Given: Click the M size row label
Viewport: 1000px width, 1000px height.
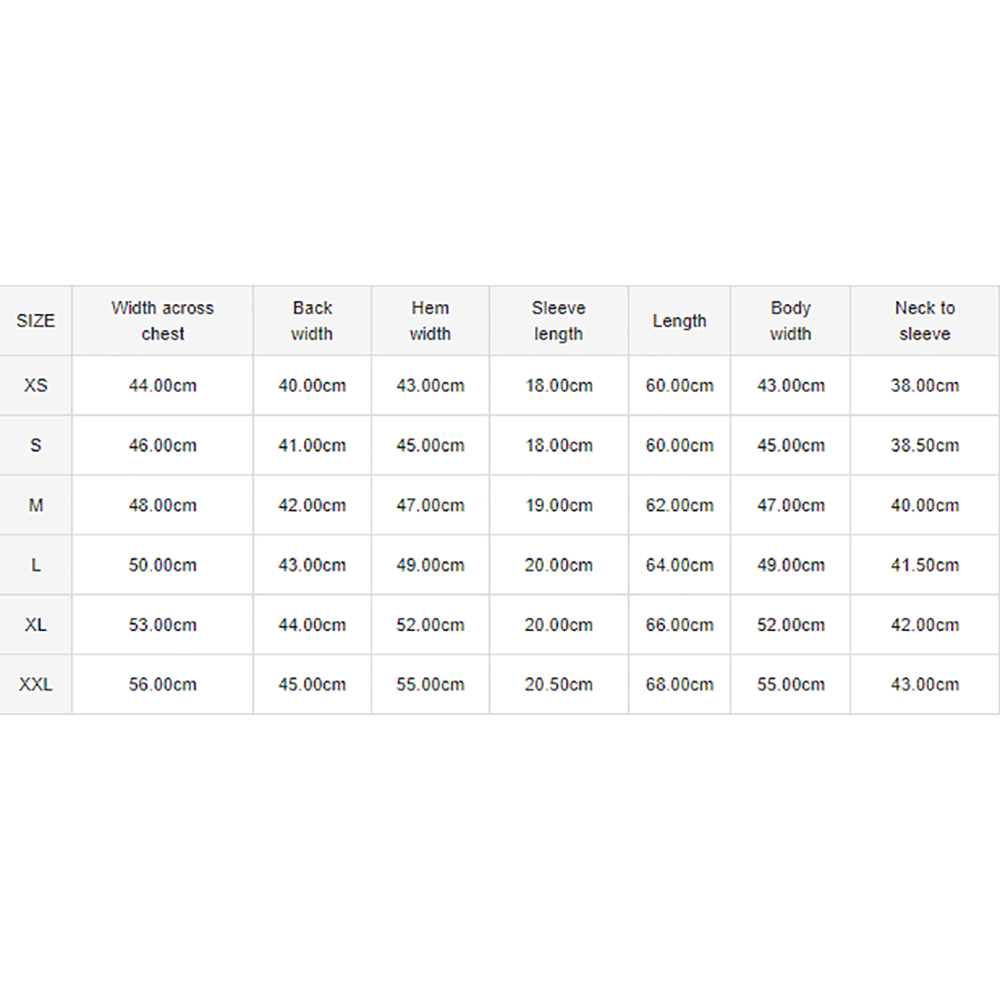Looking at the screenshot, I should (x=36, y=505).
